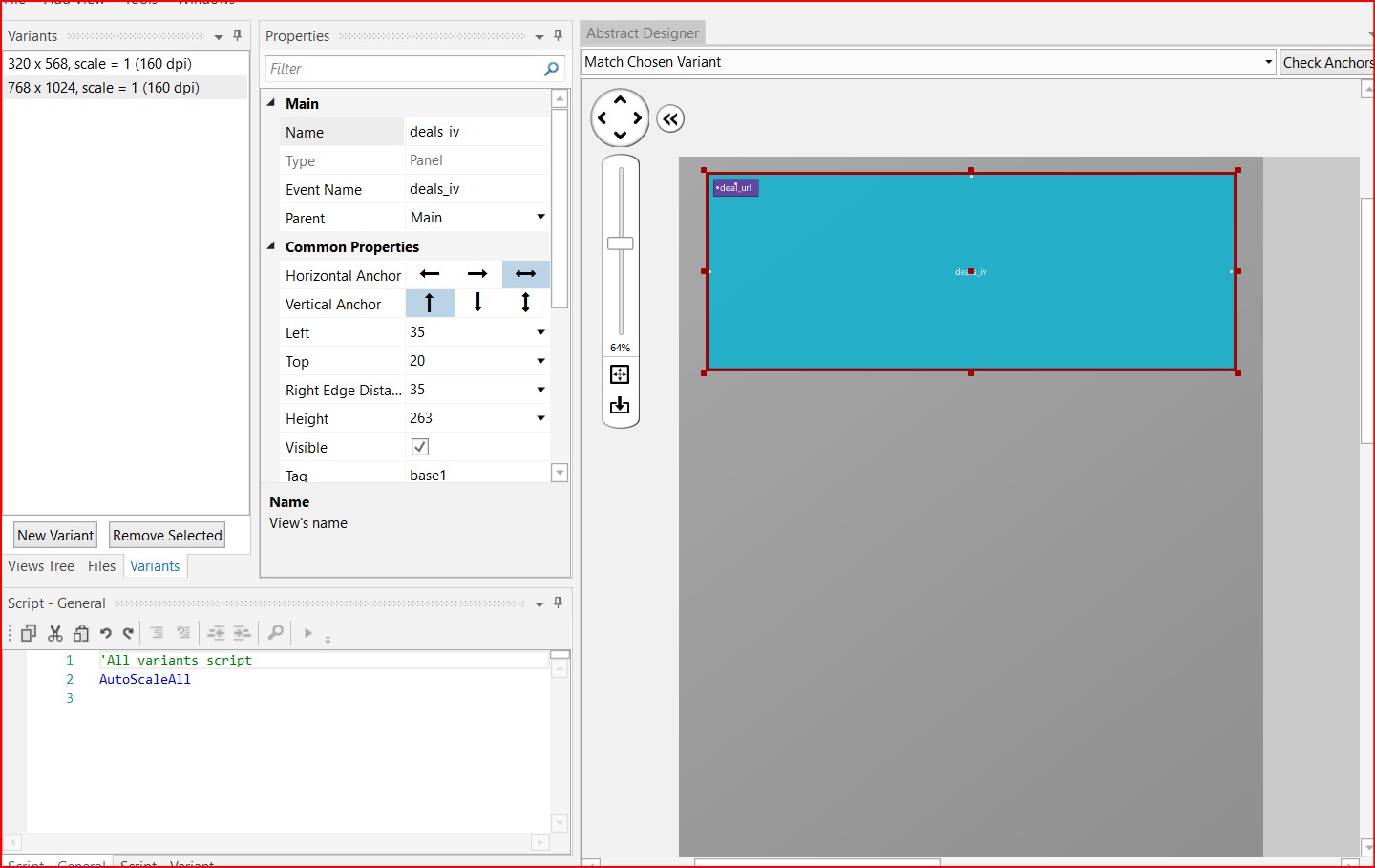1375x868 pixels.
Task: Edit the Name field containing deals_iv
Action: tap(477, 132)
